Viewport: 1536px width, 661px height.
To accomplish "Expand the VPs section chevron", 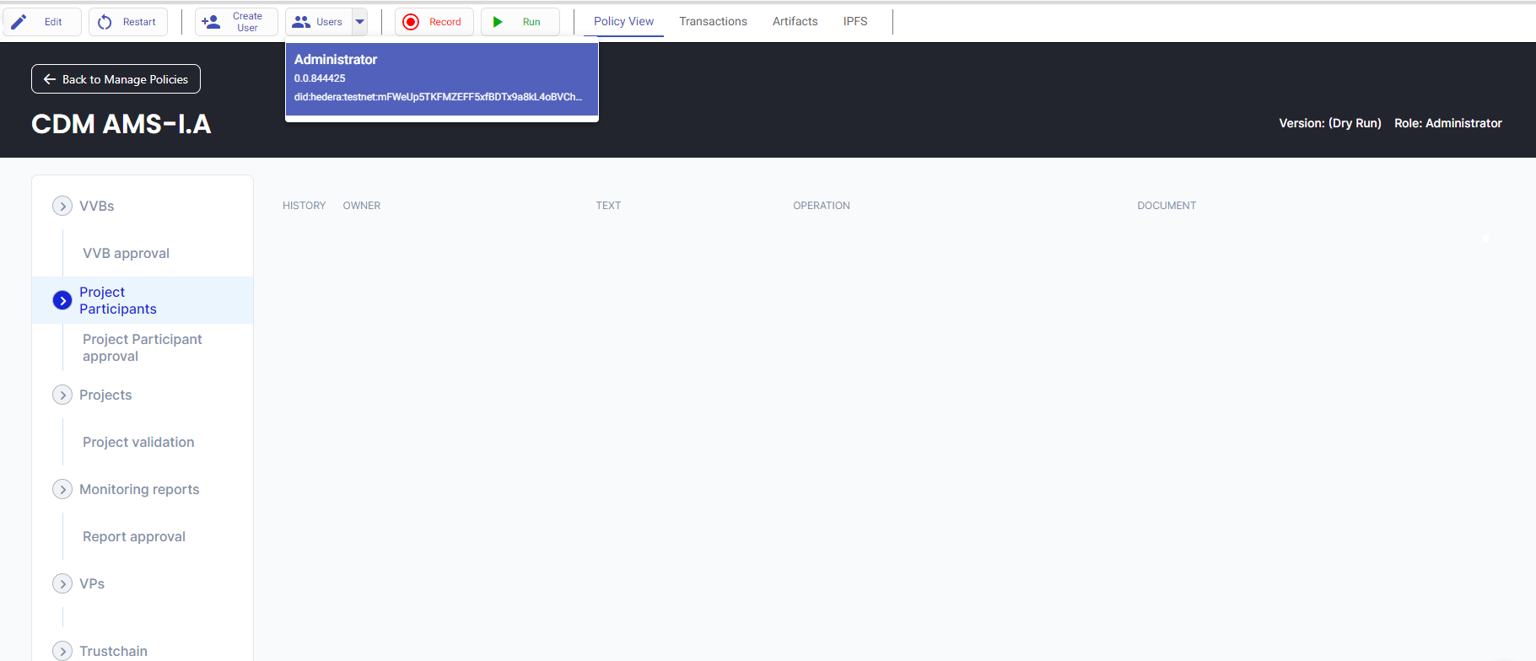I will coord(62,584).
